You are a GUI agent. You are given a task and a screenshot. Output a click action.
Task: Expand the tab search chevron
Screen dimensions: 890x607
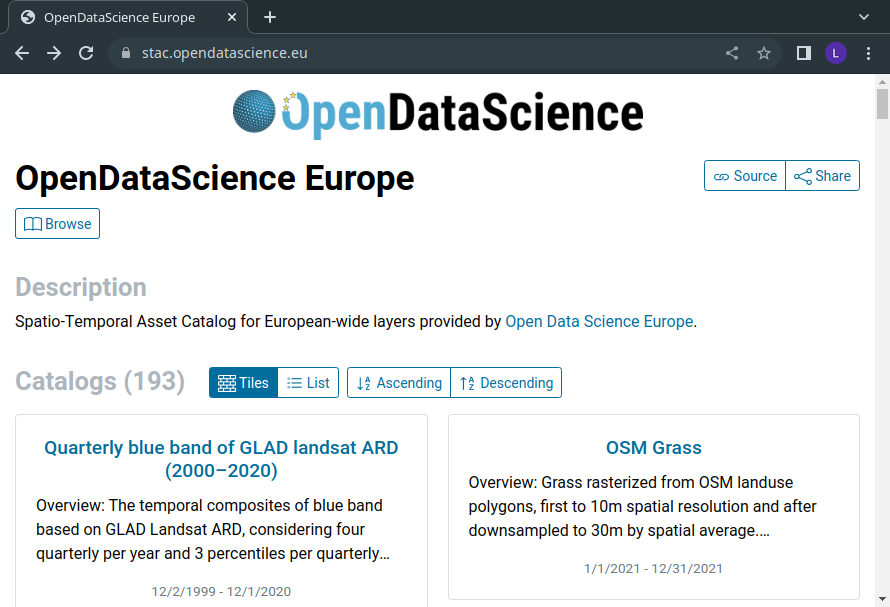pos(863,17)
